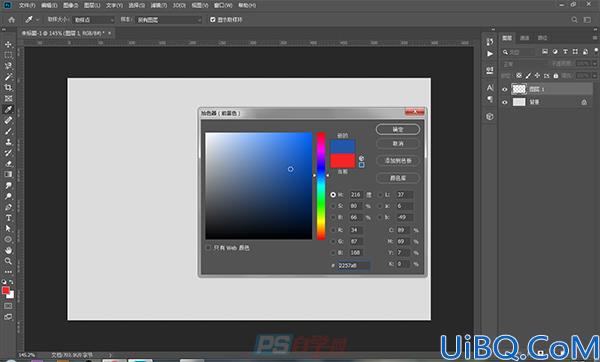Image resolution: width=600 pixels, height=362 pixels.
Task: Switch to the 通道 channels tab
Action: (x=525, y=38)
